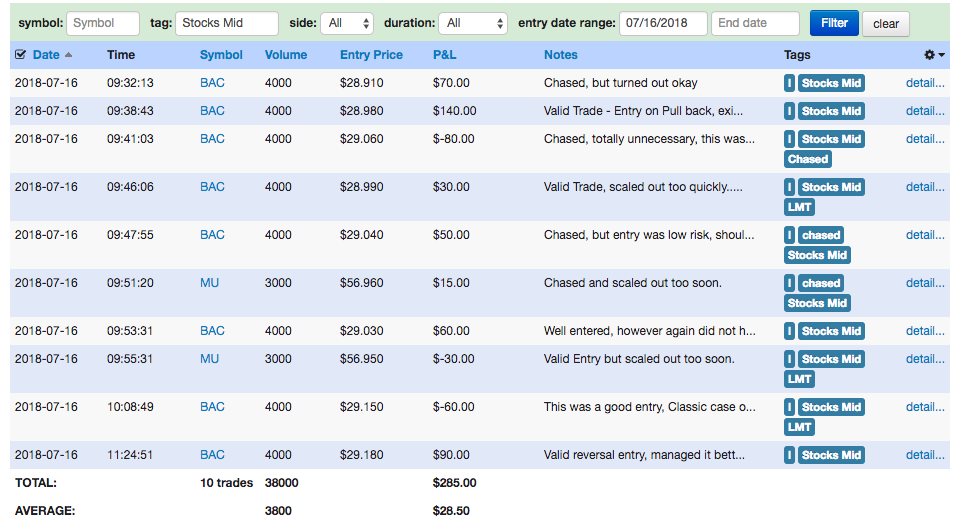The width and height of the screenshot is (958, 524).
Task: Click the average P&L $28.50
Action: (451, 511)
